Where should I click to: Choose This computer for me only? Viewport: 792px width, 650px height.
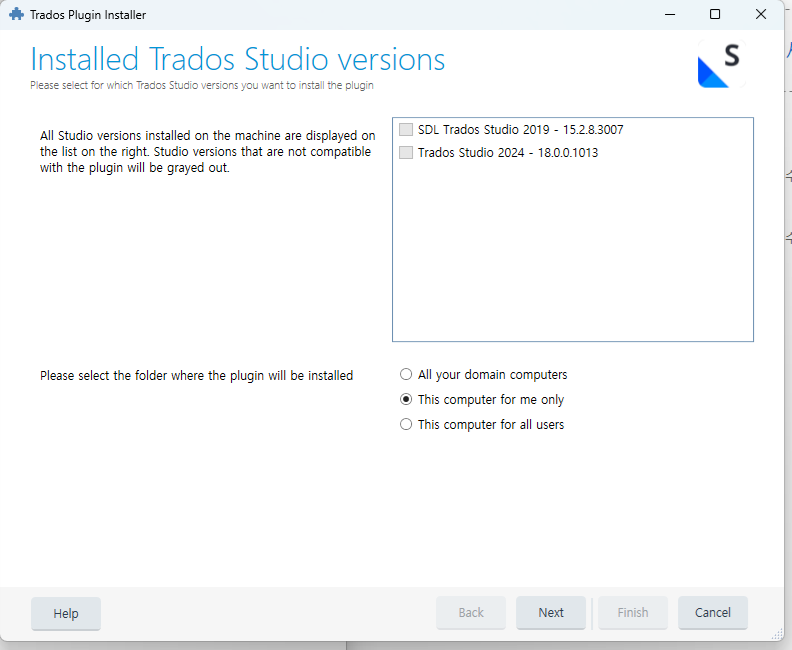point(406,399)
